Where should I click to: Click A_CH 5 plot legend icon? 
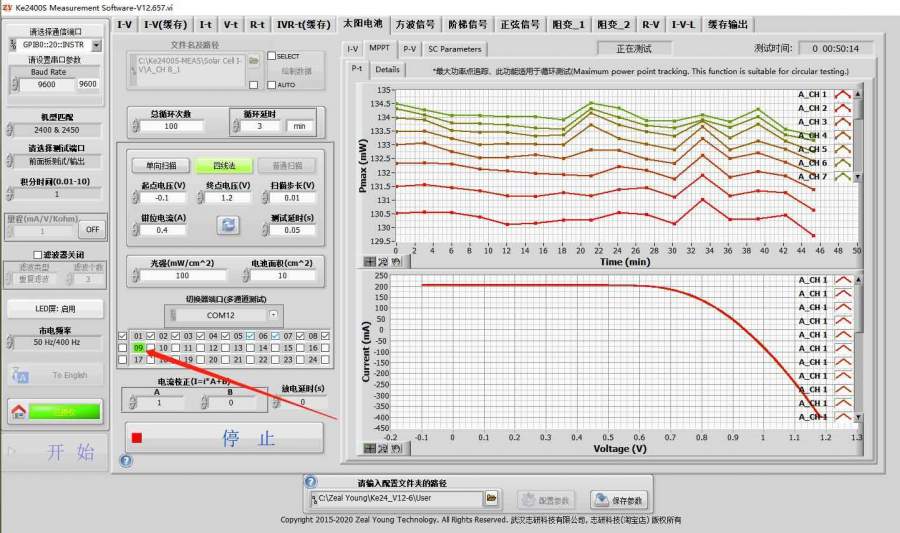843,149
